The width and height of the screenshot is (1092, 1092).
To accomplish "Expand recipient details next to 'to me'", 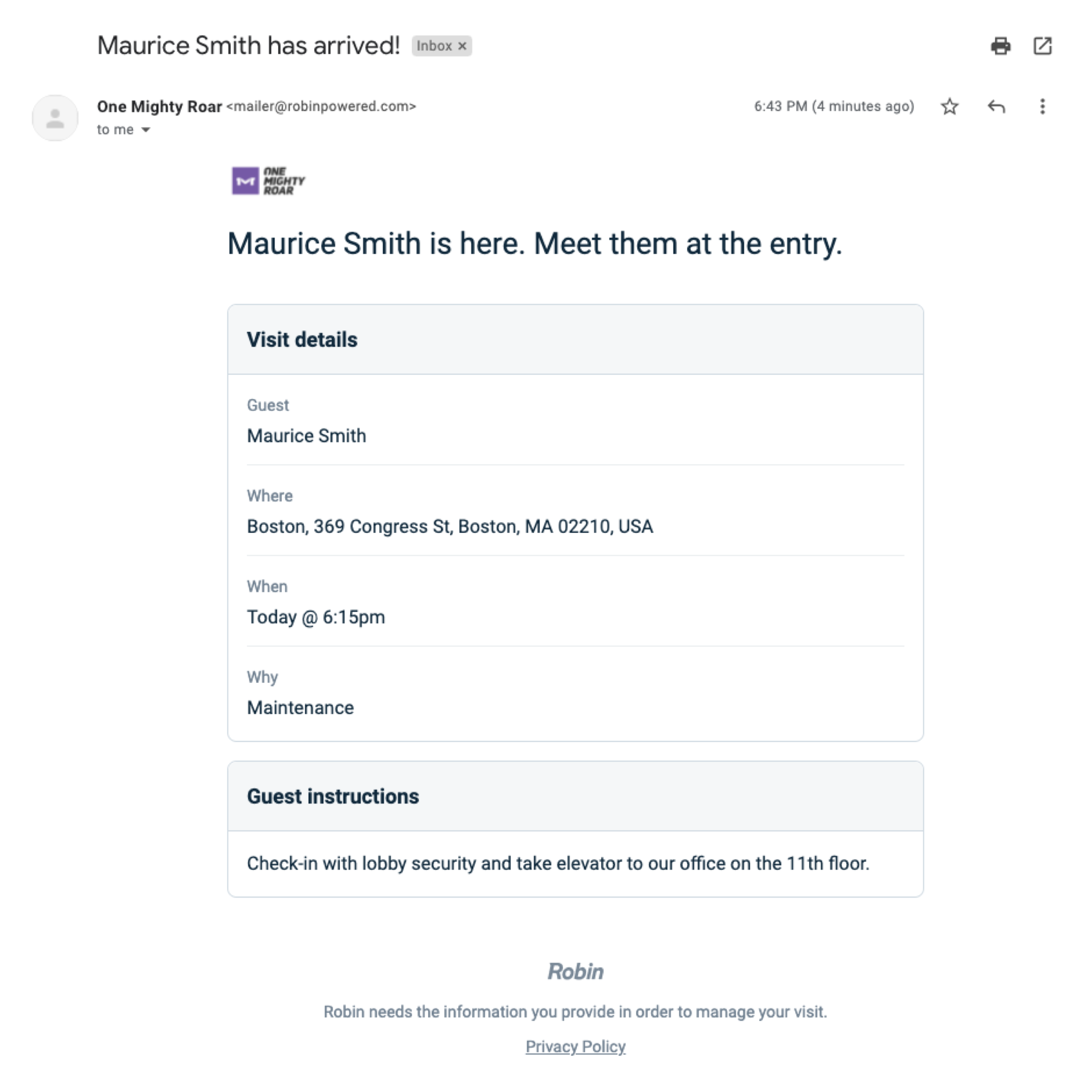I will (146, 130).
